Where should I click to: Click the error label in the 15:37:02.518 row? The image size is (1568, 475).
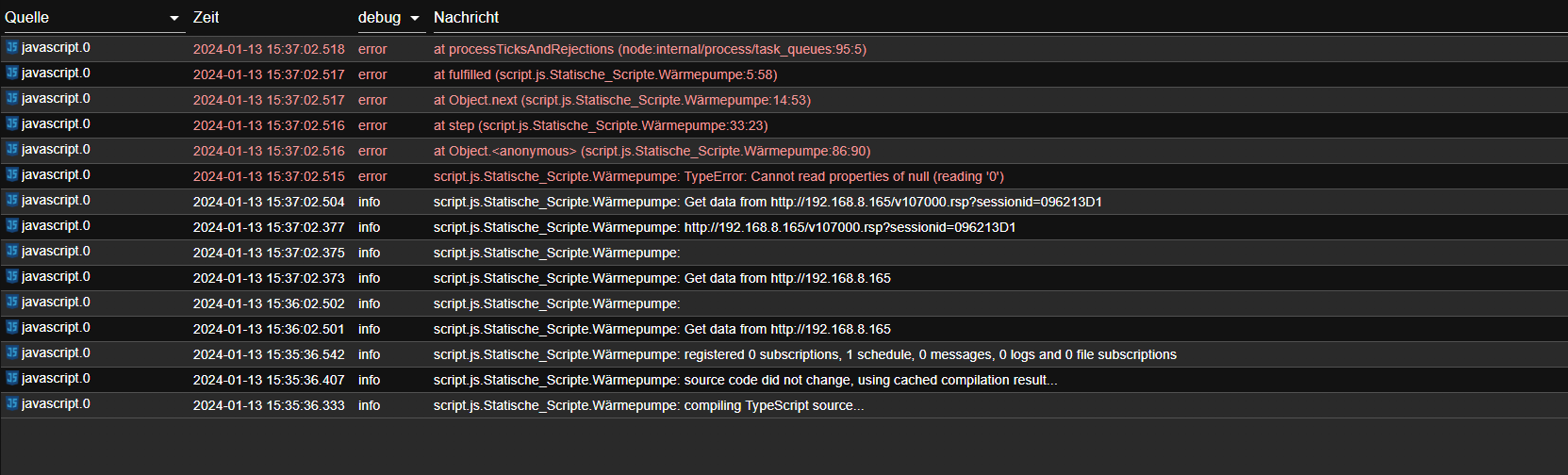[x=372, y=49]
